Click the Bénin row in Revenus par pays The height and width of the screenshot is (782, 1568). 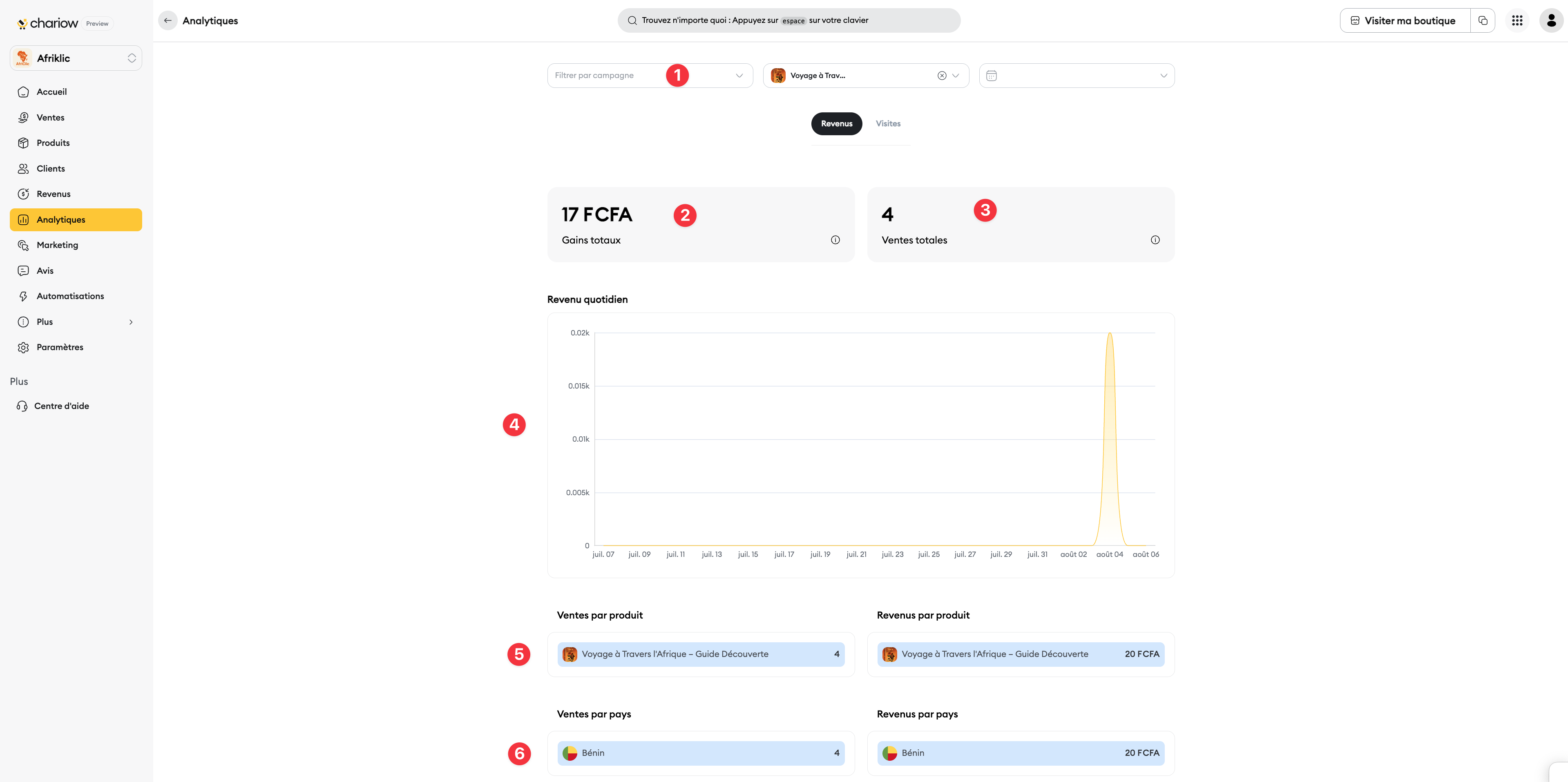tap(1021, 753)
